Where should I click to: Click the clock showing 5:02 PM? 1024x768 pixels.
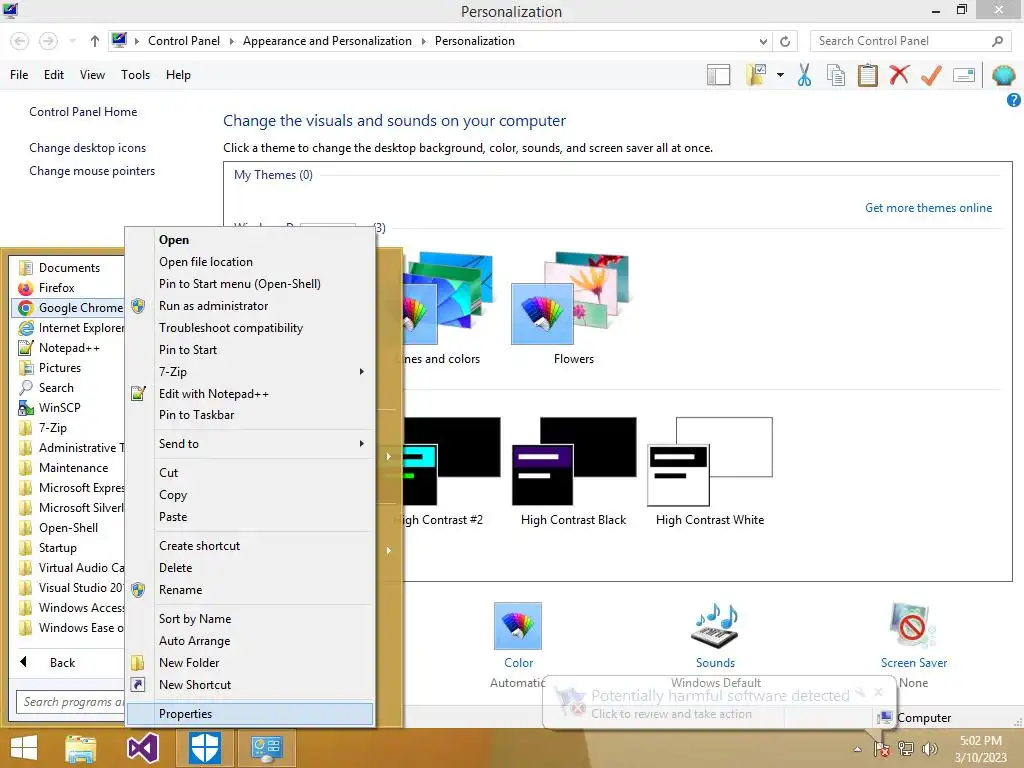pos(980,741)
